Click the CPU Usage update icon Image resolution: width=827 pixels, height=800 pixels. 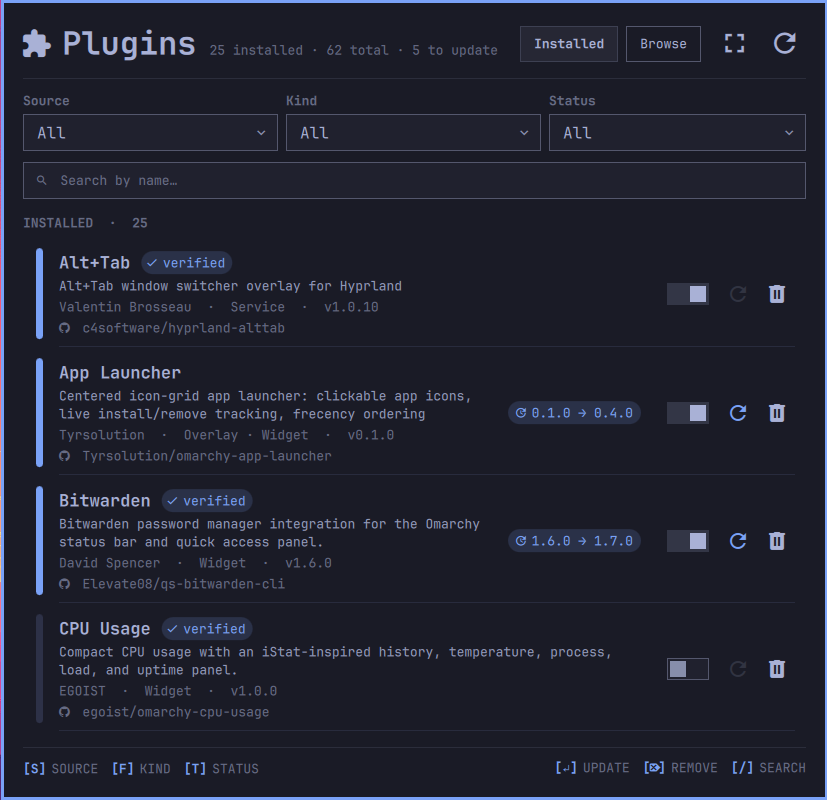[x=737, y=669]
